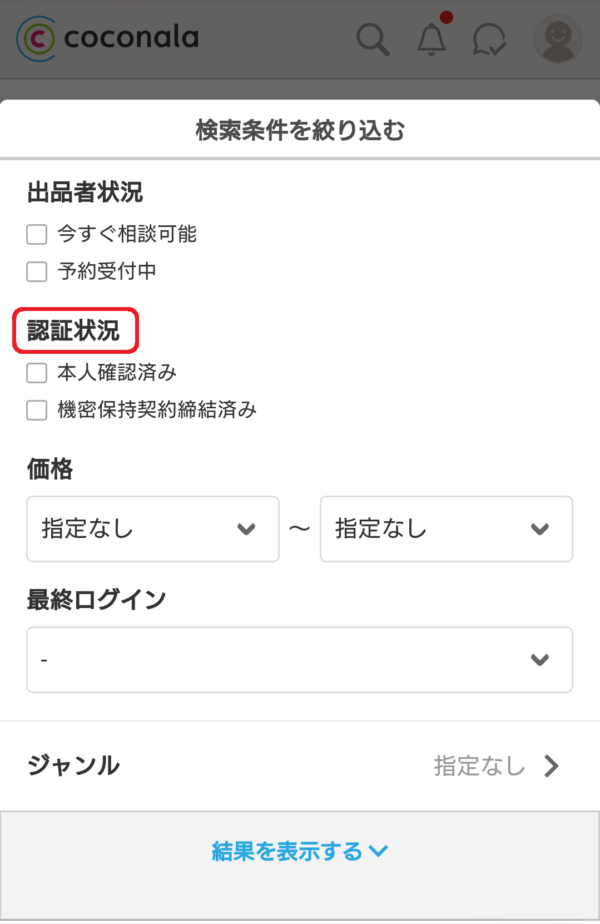The image size is (600, 924).
Task: Click the 認証状況 section heading
Action: [x=73, y=332]
